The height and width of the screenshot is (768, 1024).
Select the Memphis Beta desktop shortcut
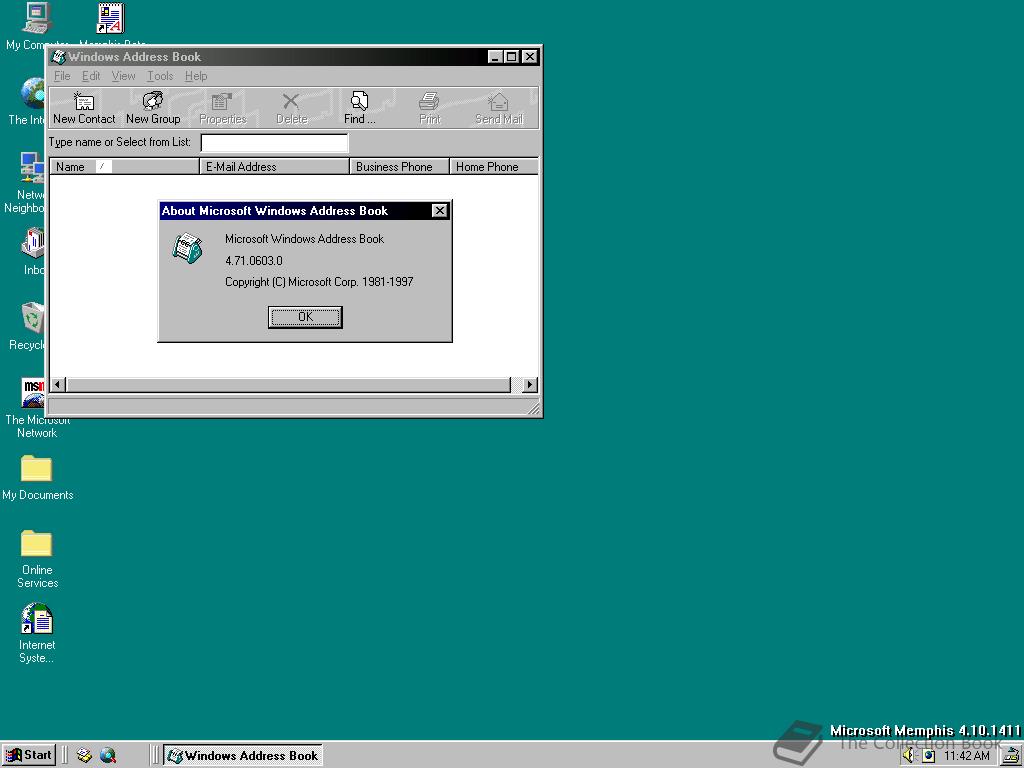(x=111, y=24)
